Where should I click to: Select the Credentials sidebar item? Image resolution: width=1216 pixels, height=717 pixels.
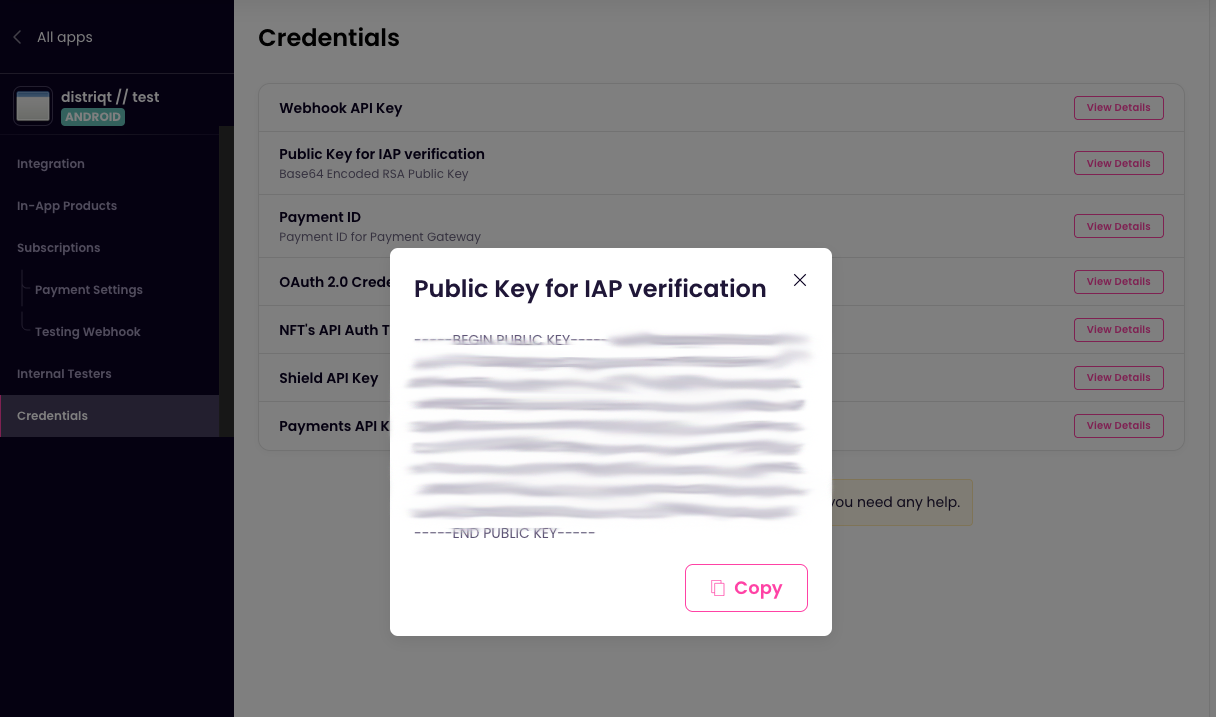coord(53,416)
